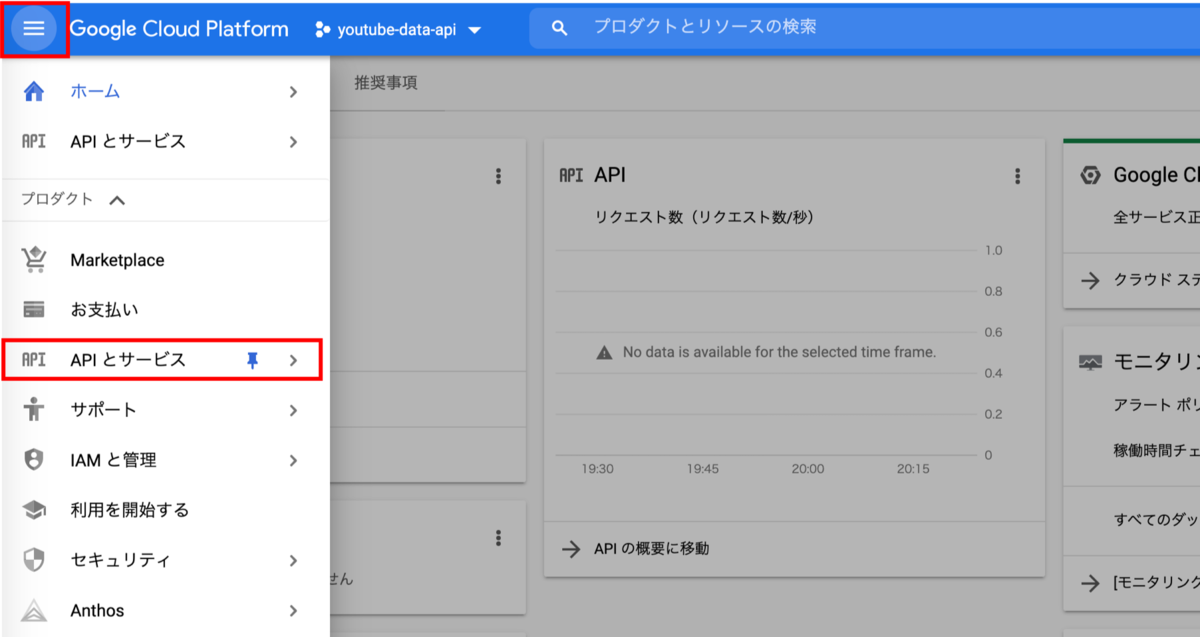The height and width of the screenshot is (637, 1200).
Task: Expand the ホーム submenu chevron
Action: [293, 92]
